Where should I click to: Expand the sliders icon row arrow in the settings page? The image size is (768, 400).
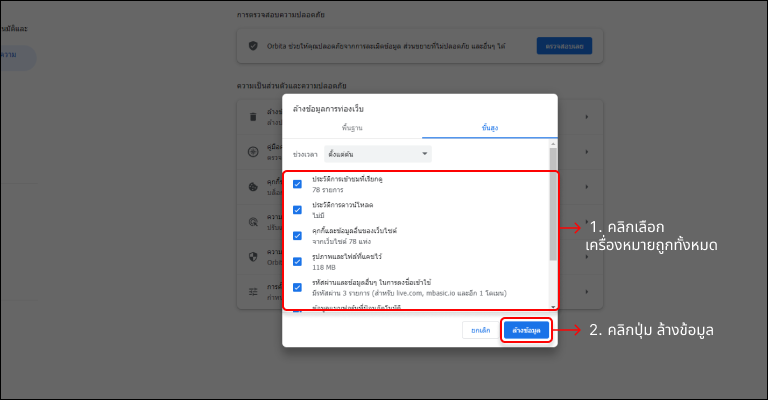point(586,292)
